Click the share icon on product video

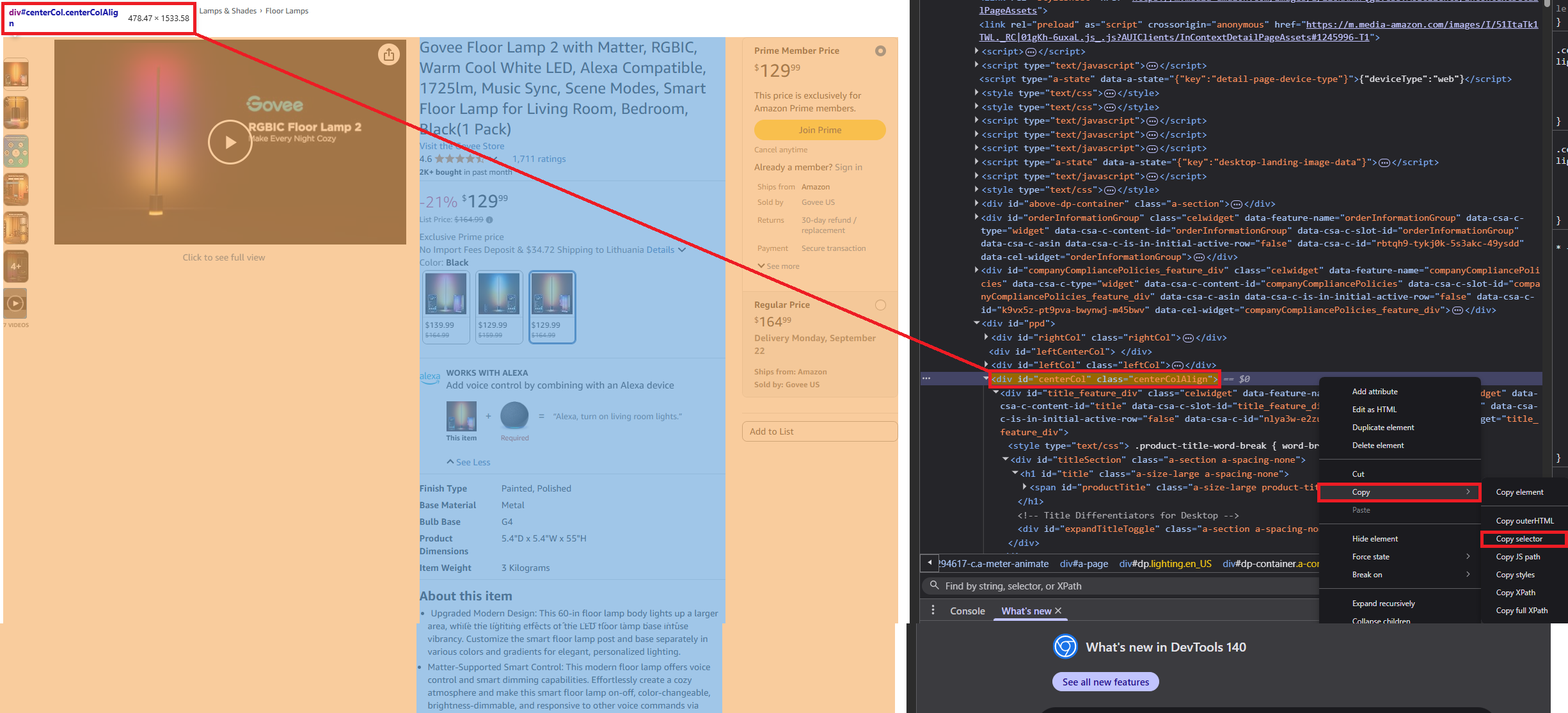pyautogui.click(x=388, y=54)
